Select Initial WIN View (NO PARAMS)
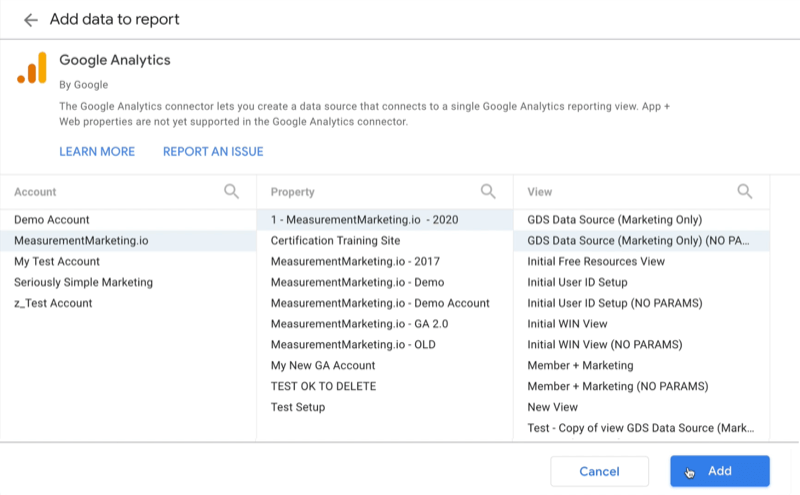The image size is (800, 495). [x=641, y=344]
